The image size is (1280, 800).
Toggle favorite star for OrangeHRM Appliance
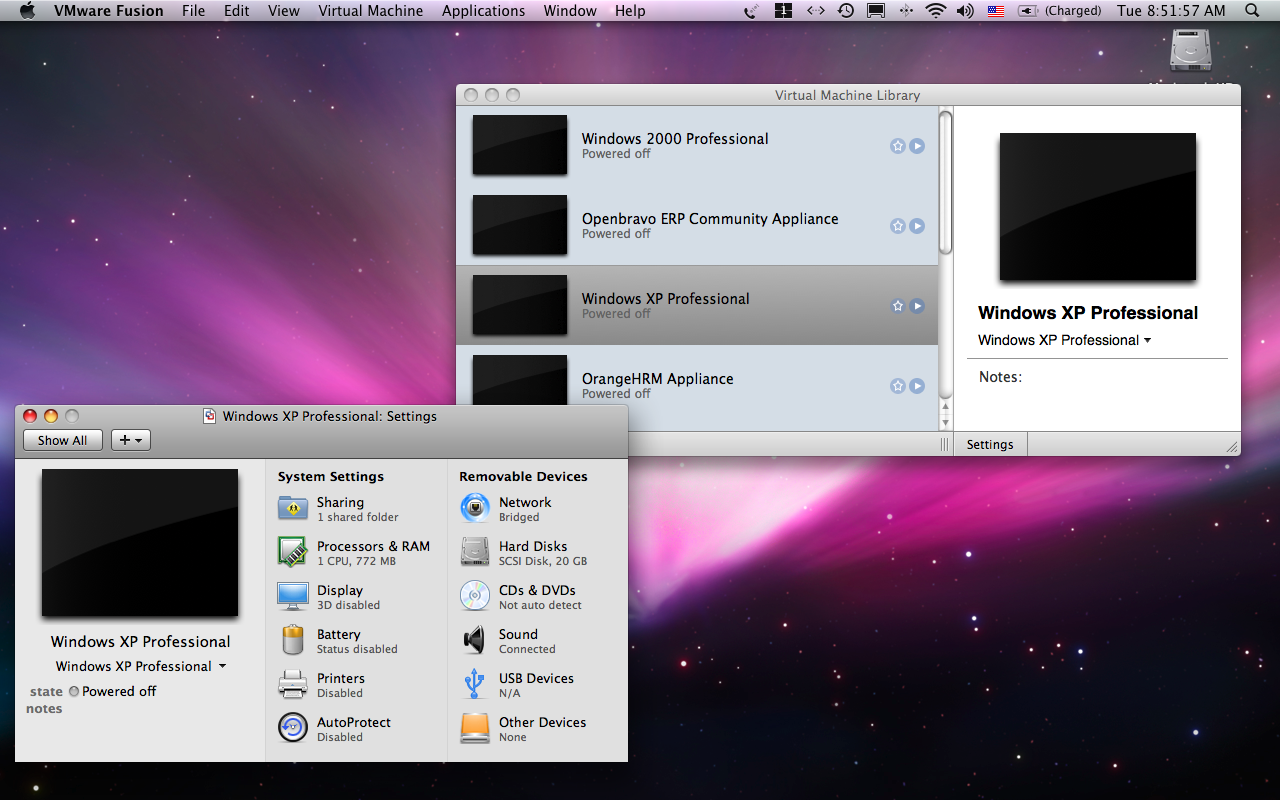897,386
